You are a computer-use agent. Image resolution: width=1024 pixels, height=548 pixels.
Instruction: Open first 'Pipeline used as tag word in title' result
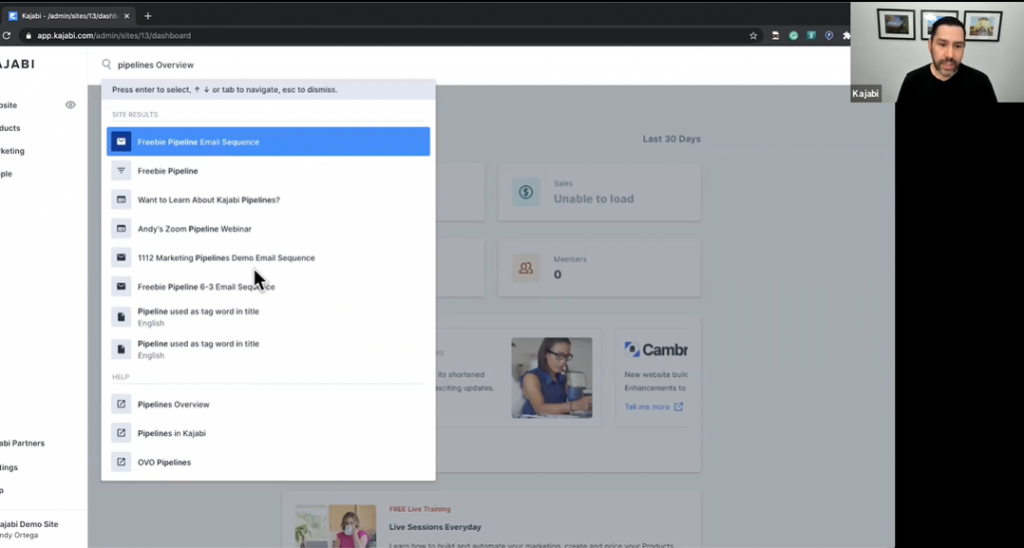click(x=268, y=317)
